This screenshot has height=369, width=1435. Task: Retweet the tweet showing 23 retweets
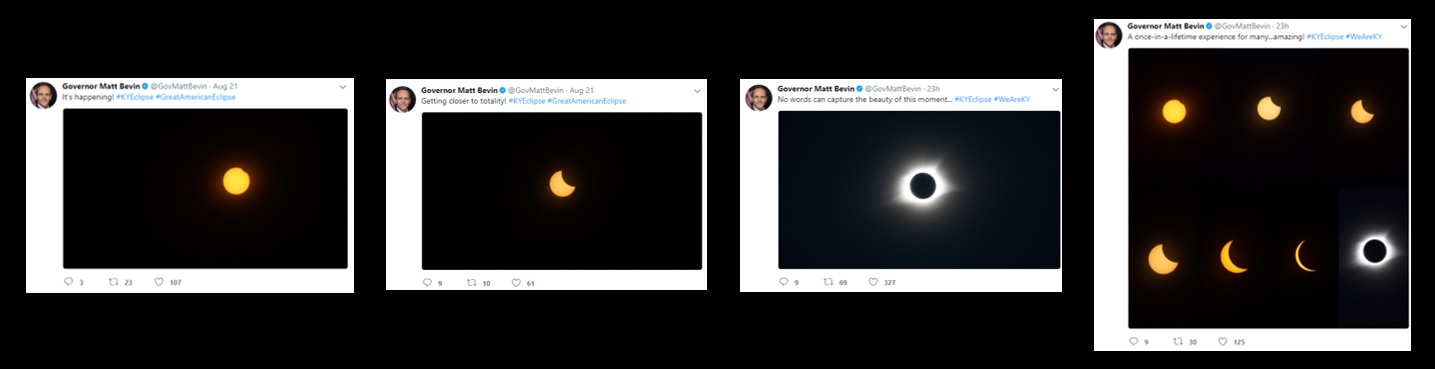pyautogui.click(x=113, y=282)
